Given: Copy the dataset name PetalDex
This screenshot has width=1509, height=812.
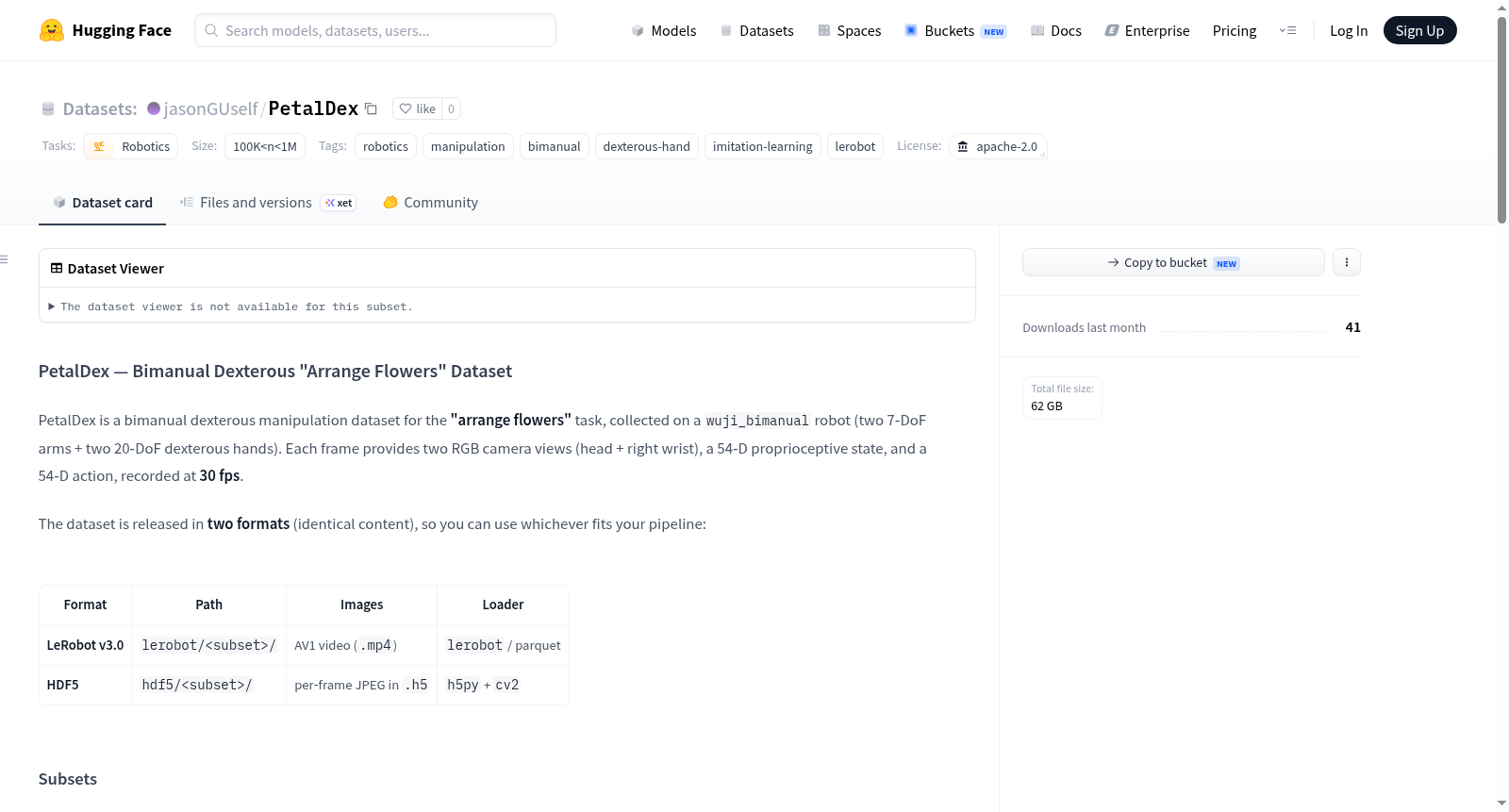Looking at the screenshot, I should 372,108.
